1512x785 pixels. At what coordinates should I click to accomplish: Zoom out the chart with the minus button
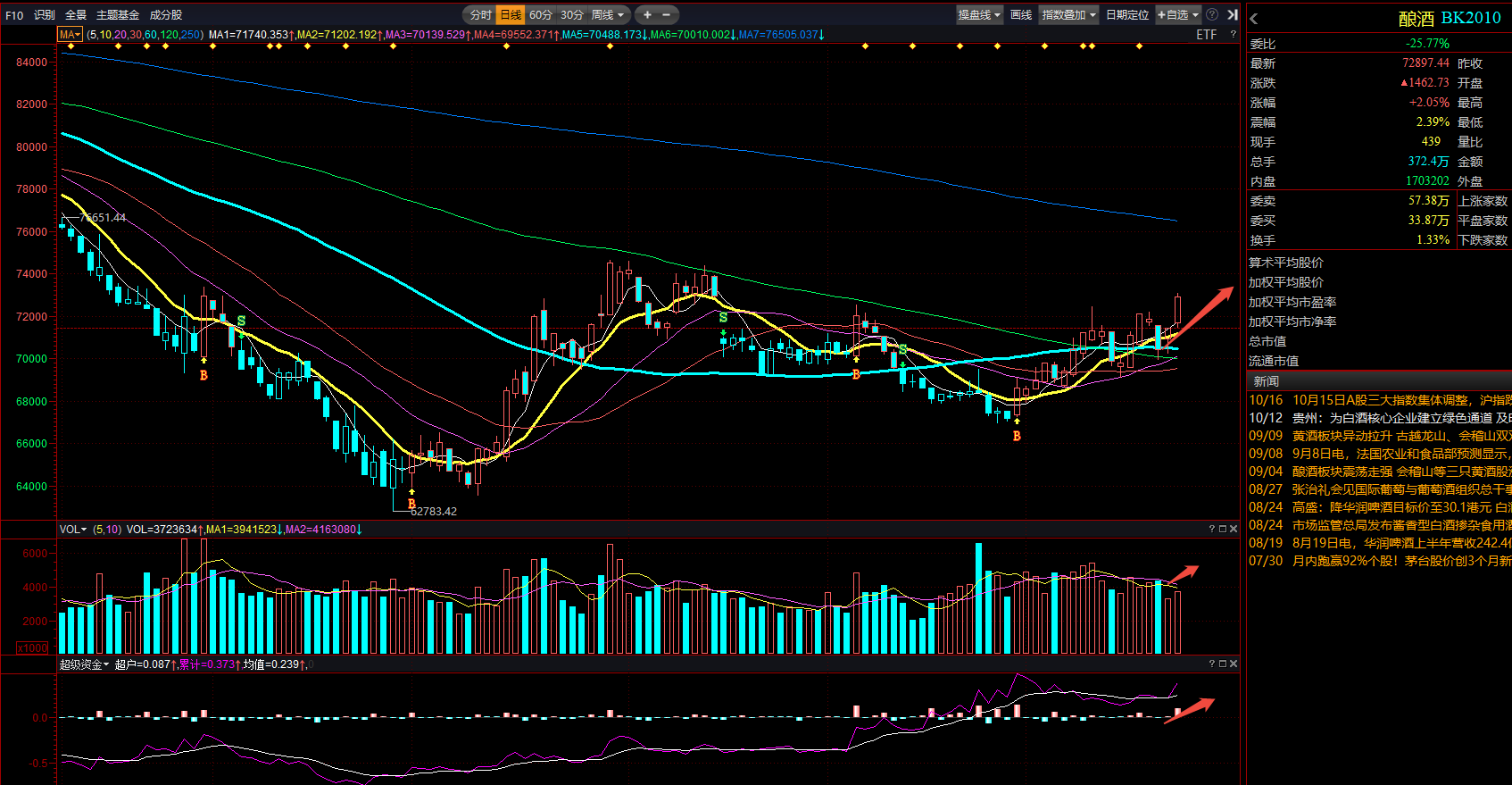pyautogui.click(x=667, y=15)
